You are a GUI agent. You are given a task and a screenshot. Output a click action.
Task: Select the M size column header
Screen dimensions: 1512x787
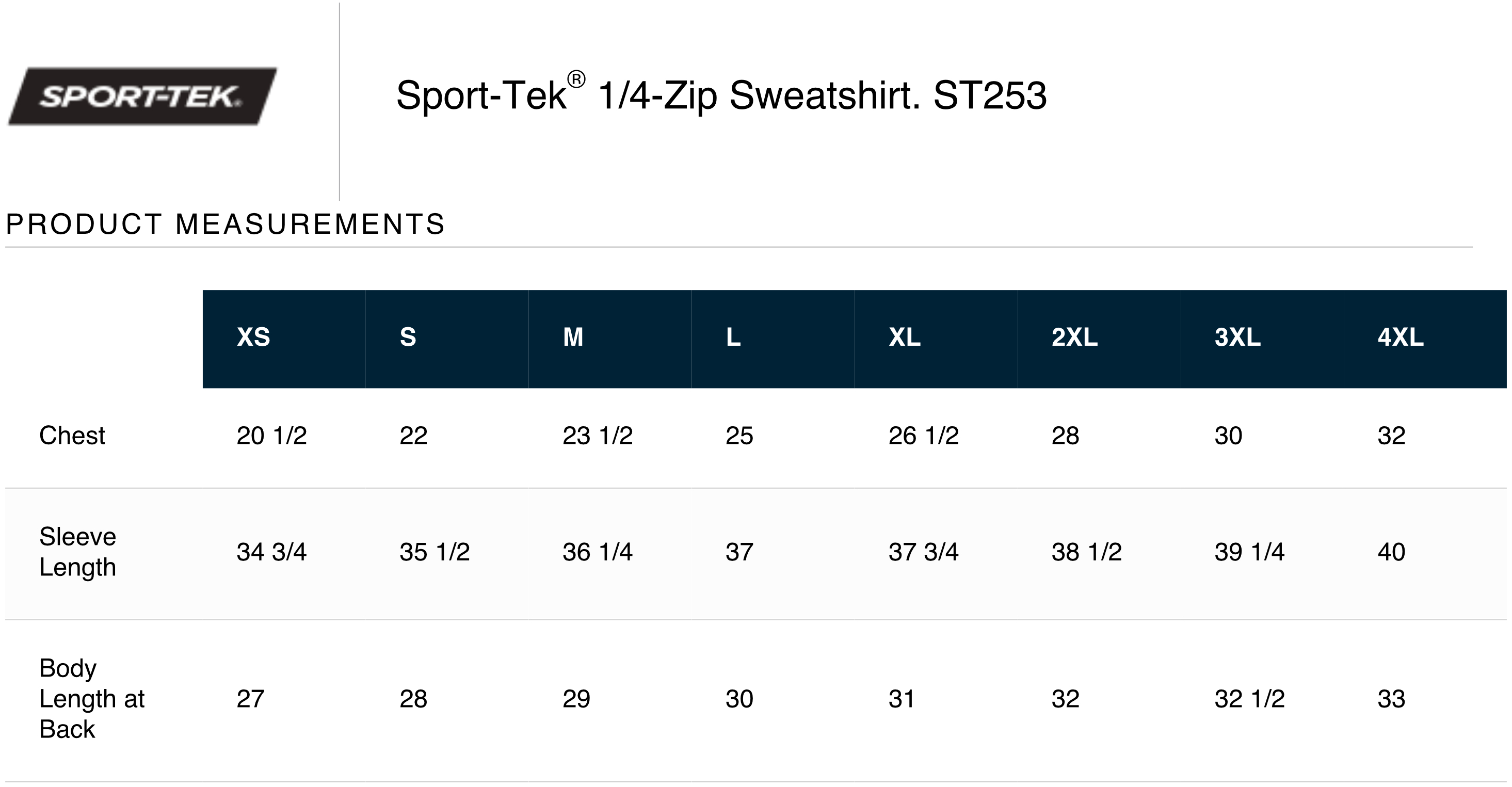tap(573, 338)
